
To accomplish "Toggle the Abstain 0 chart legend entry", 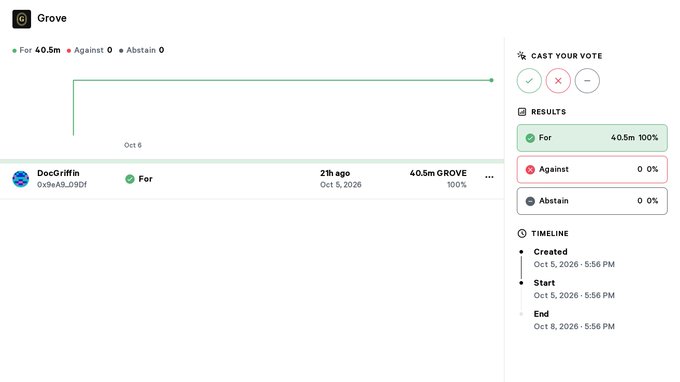I will (141, 50).
